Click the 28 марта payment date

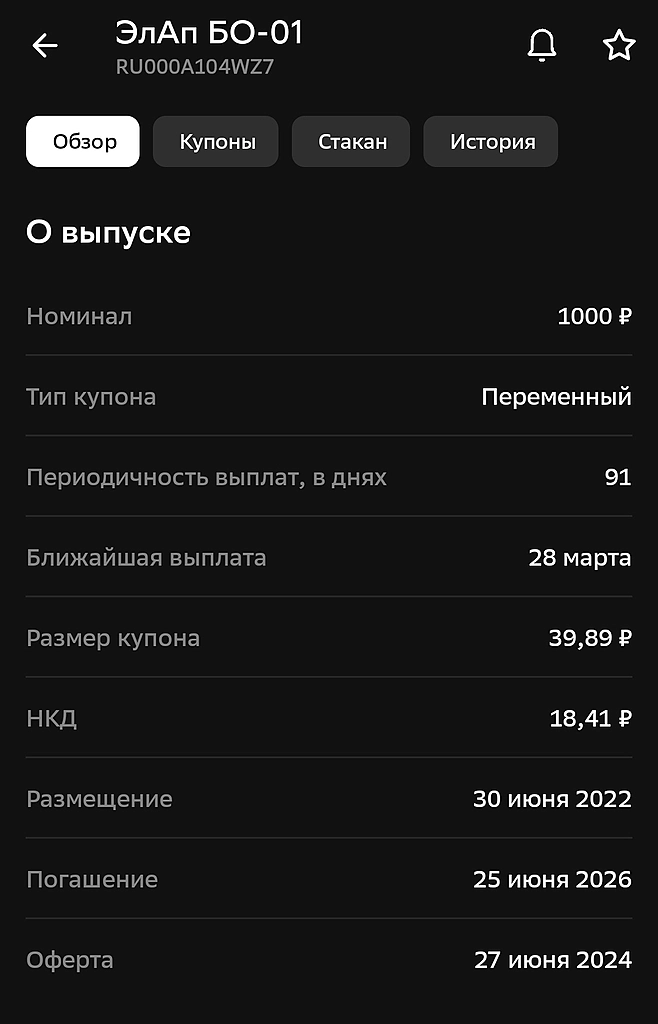[579, 558]
